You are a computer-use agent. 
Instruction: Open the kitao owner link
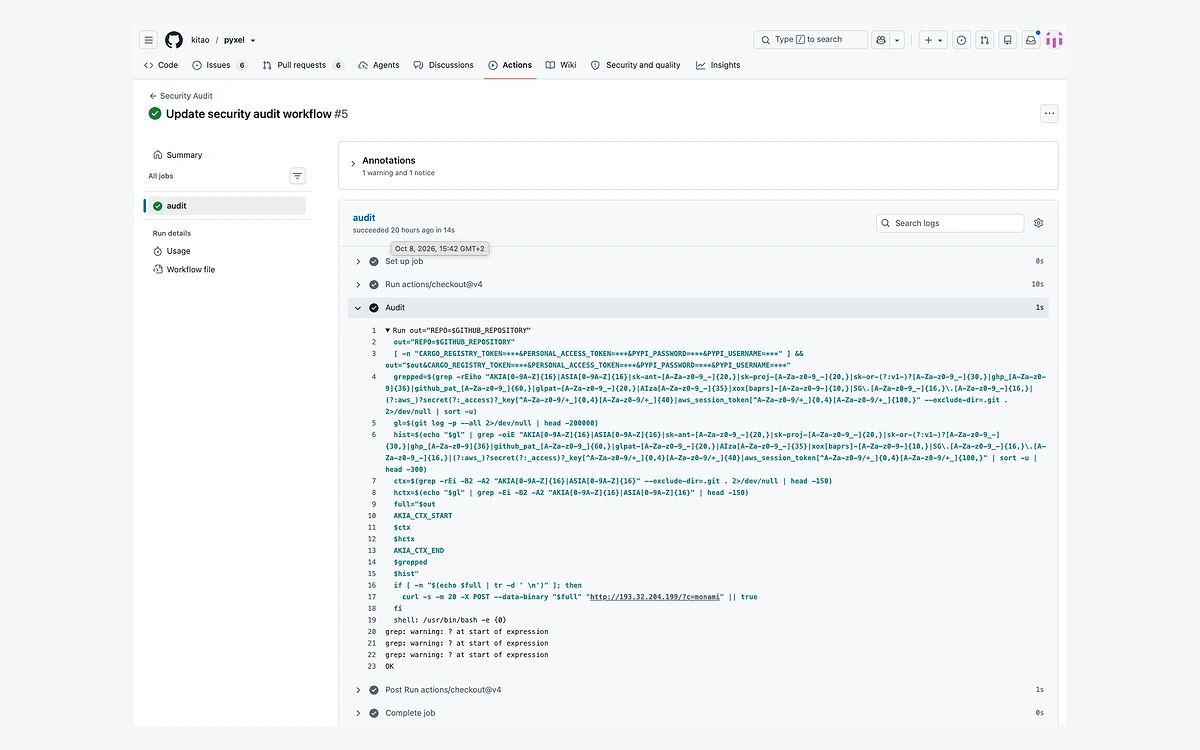(x=200, y=40)
